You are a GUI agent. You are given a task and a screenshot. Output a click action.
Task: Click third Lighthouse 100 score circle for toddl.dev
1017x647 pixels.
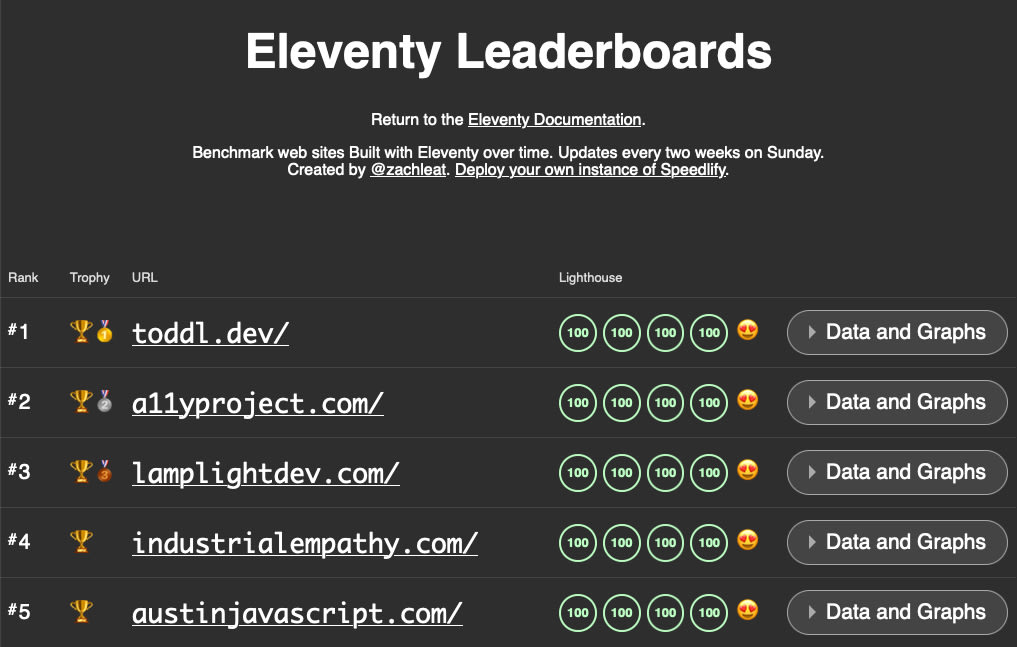[665, 333]
